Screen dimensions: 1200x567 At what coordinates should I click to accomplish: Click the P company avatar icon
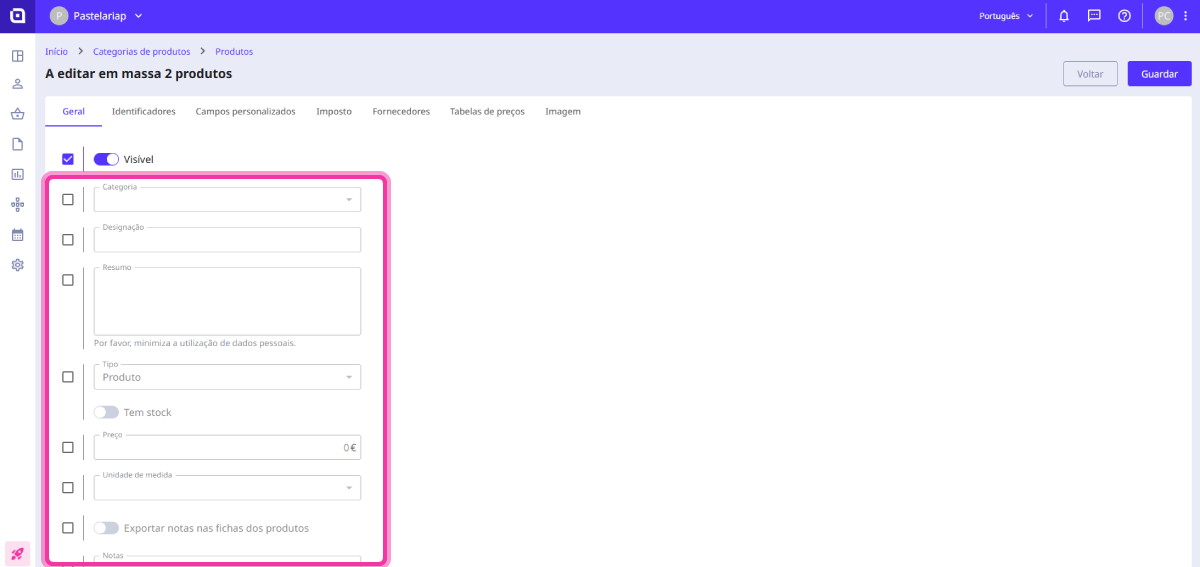click(59, 16)
